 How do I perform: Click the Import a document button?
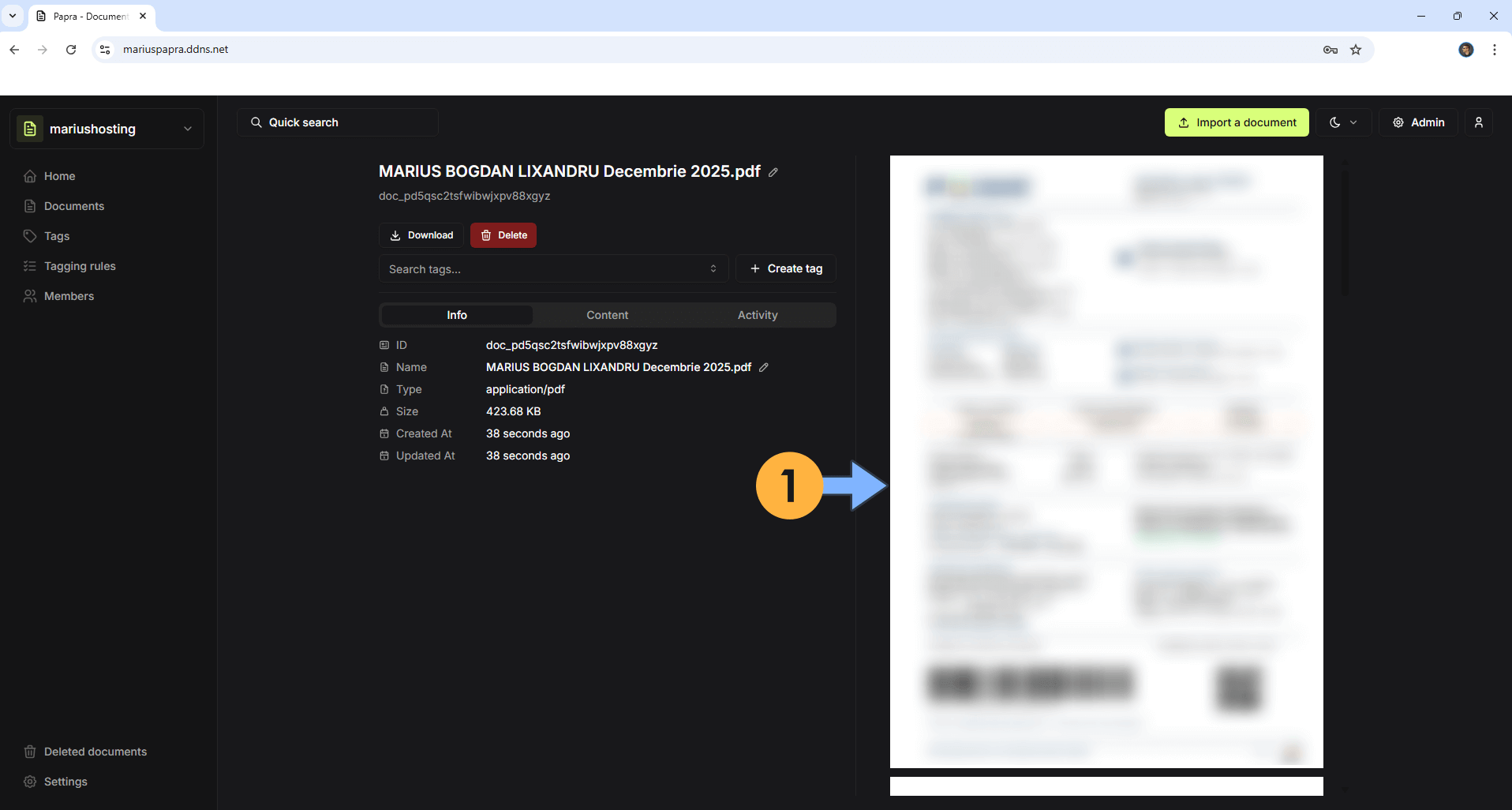[1236, 122]
